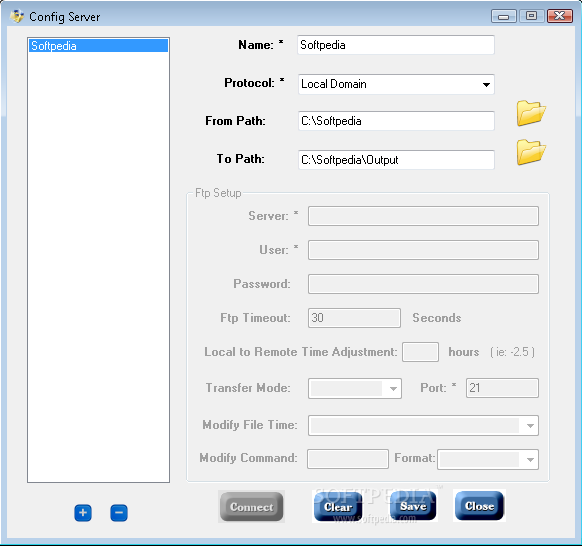
Task: Add a new server with the plus icon
Action: [x=83, y=513]
